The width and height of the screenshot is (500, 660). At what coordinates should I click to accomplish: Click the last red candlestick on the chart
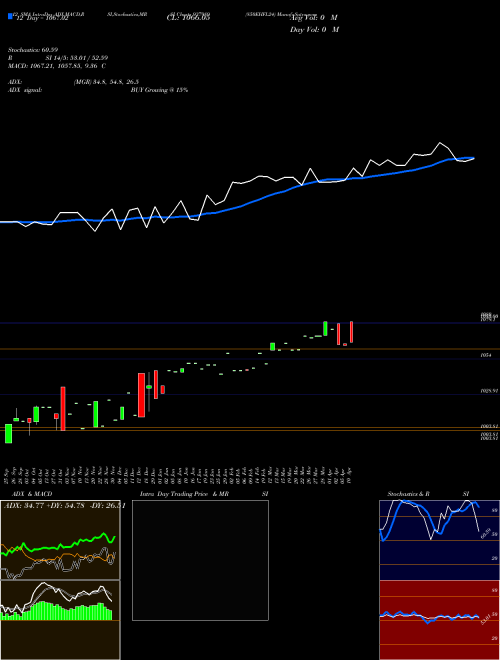(351, 332)
